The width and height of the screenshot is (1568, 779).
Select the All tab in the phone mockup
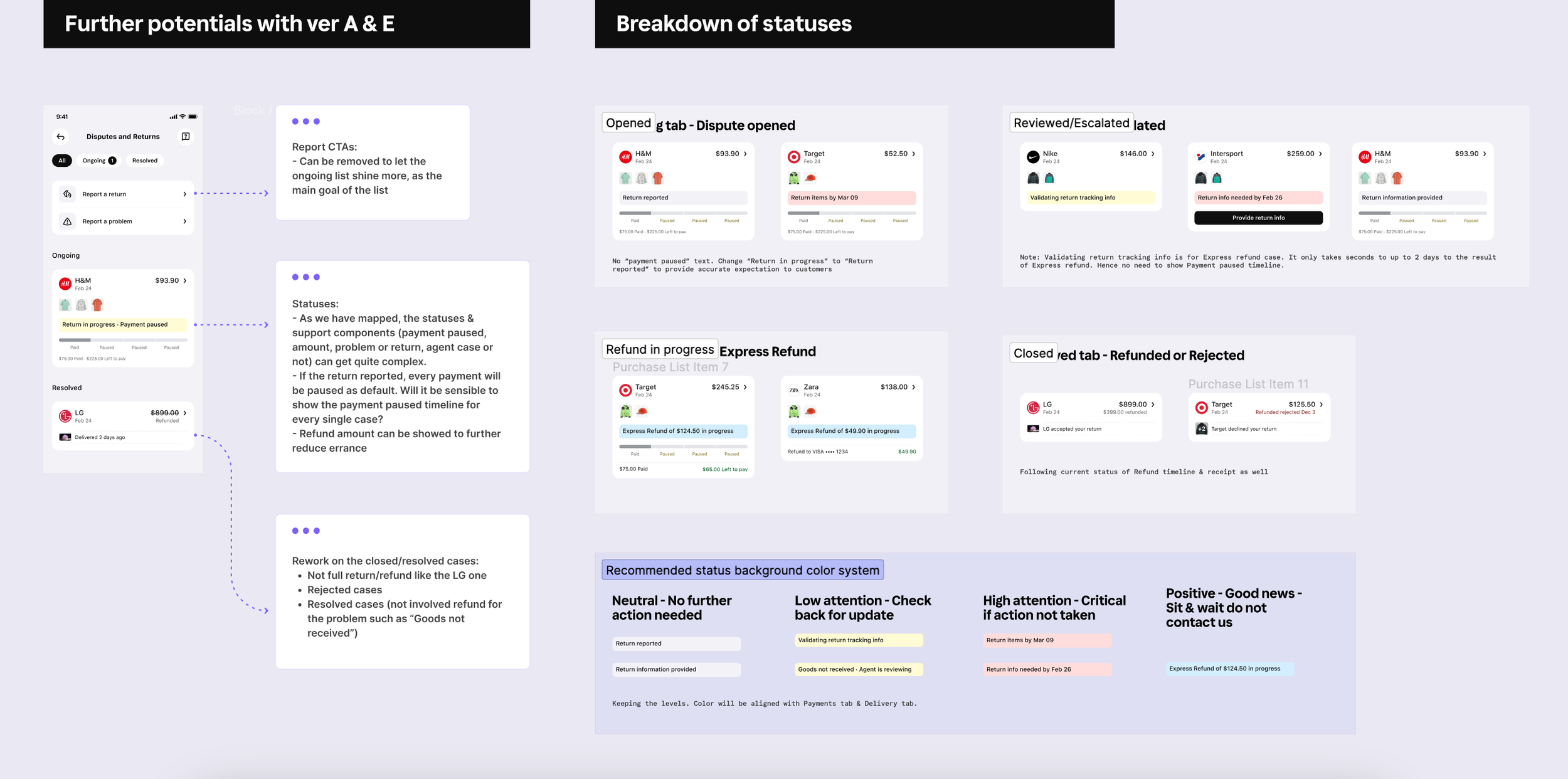(x=62, y=161)
